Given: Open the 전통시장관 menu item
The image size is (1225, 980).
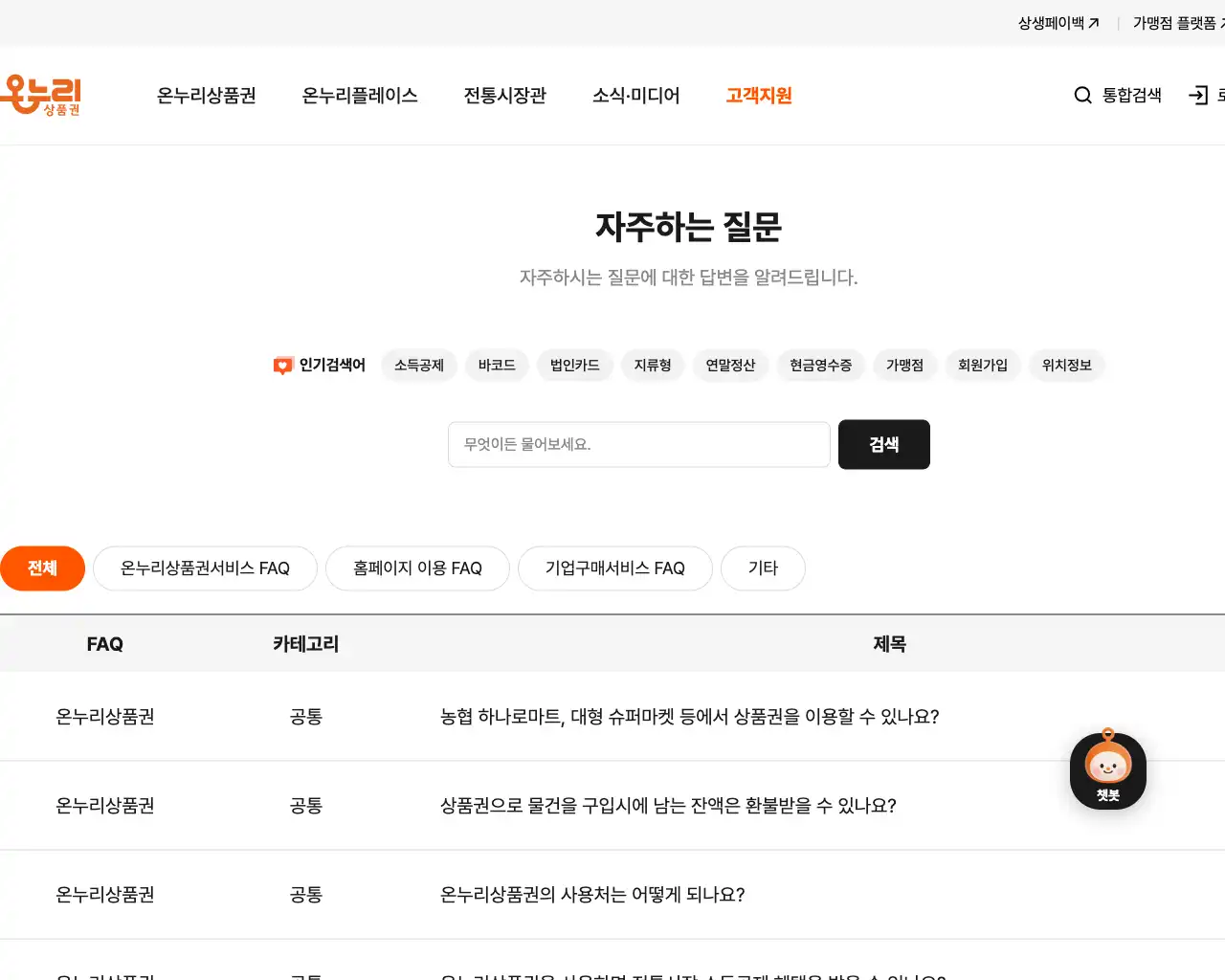Looking at the screenshot, I should [x=504, y=95].
